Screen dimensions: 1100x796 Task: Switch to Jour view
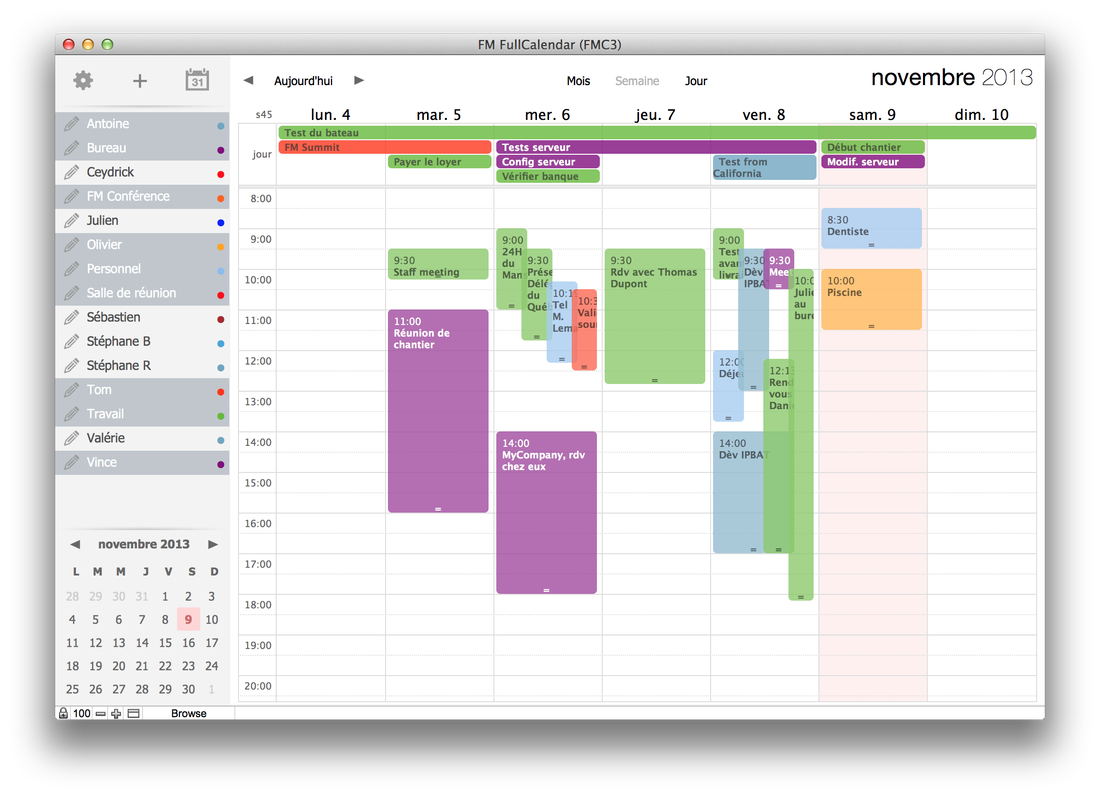tap(696, 81)
